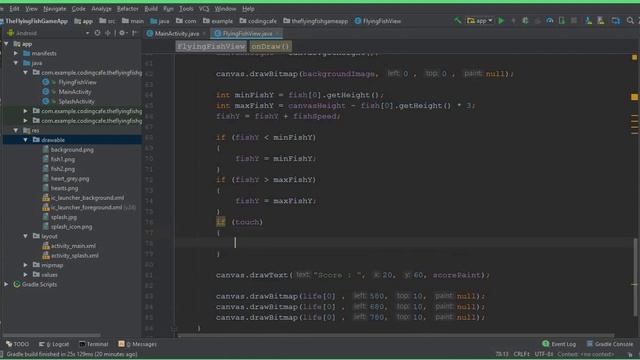The height and width of the screenshot is (360, 640).
Task: Collapse the layout folder
Action: (26, 236)
